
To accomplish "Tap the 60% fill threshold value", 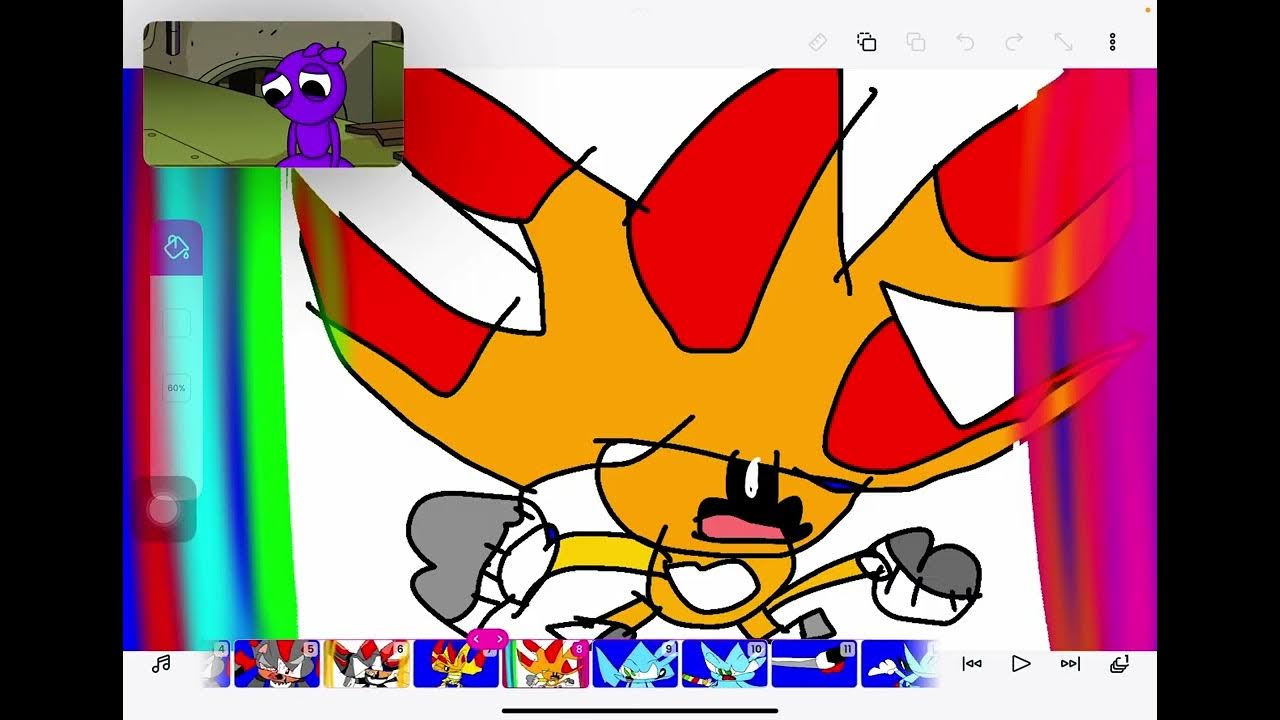I will [x=176, y=388].
